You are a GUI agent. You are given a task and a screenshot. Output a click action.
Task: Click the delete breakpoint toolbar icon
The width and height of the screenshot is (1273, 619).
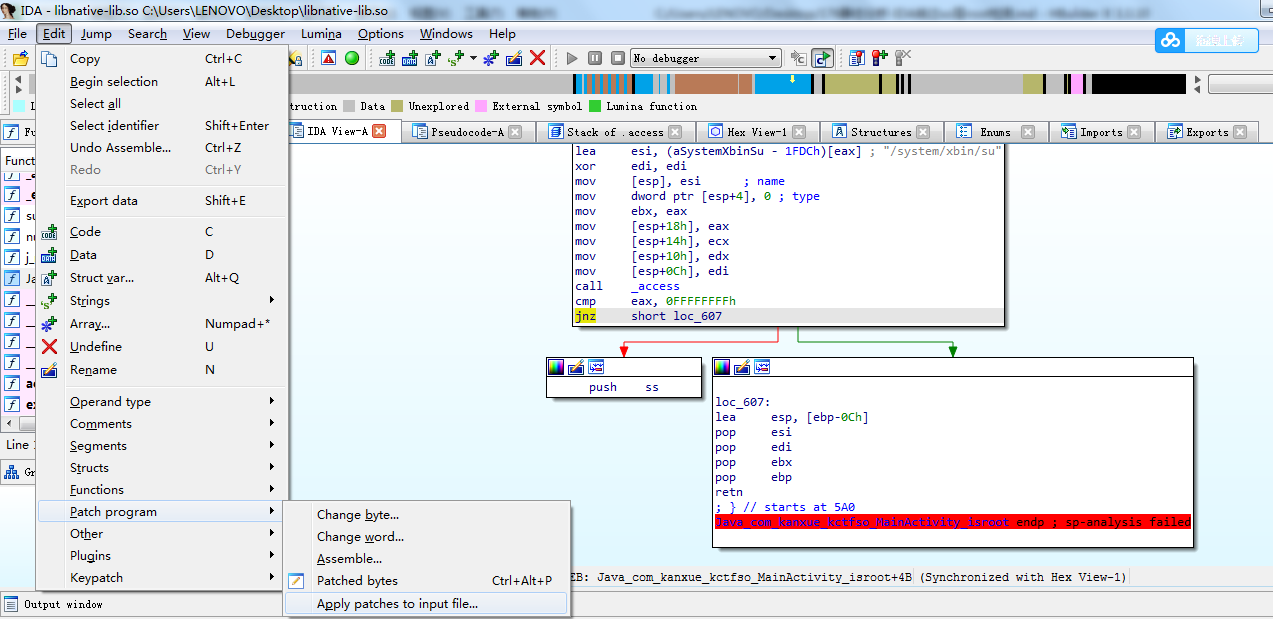[903, 58]
